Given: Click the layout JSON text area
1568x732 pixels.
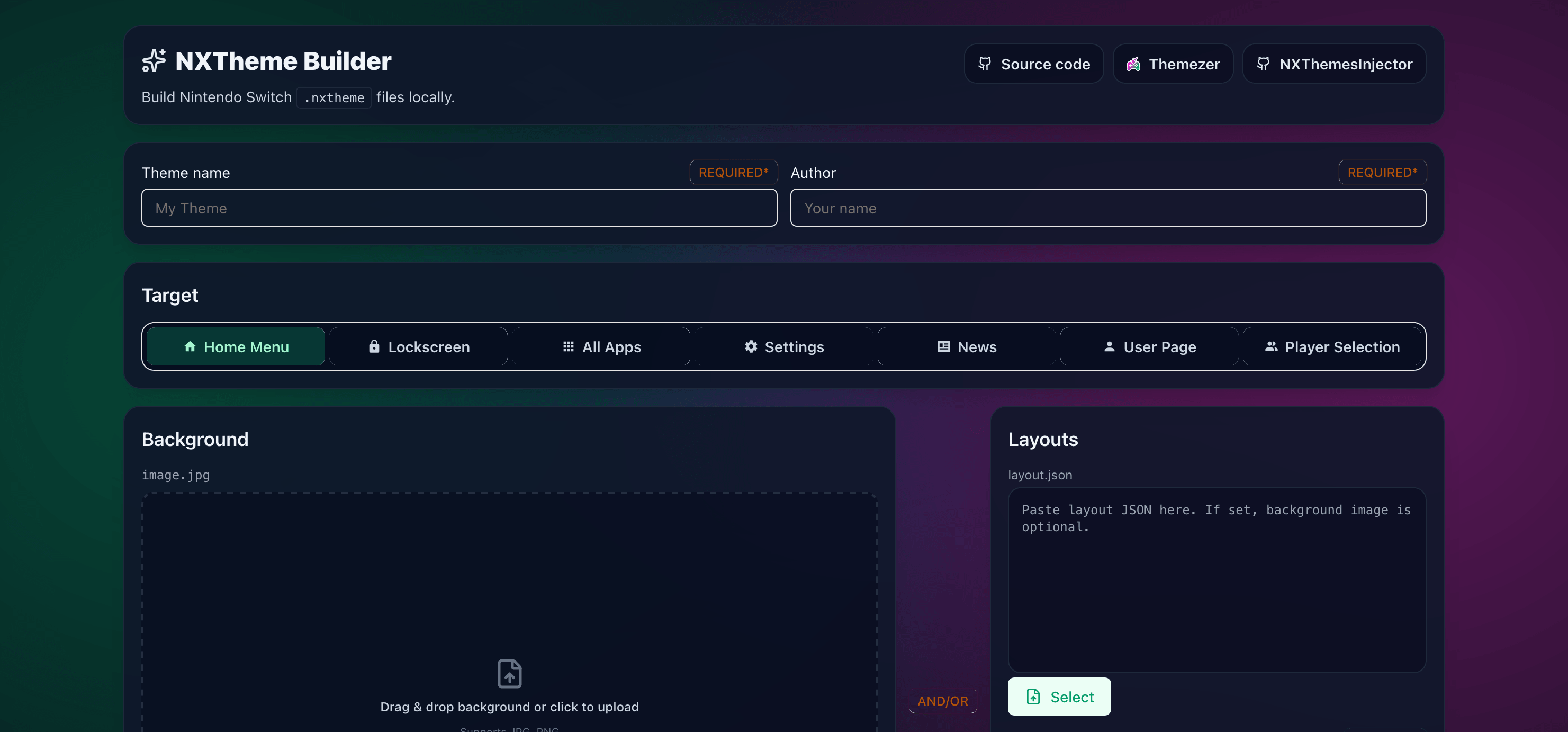Looking at the screenshot, I should coord(1217,580).
